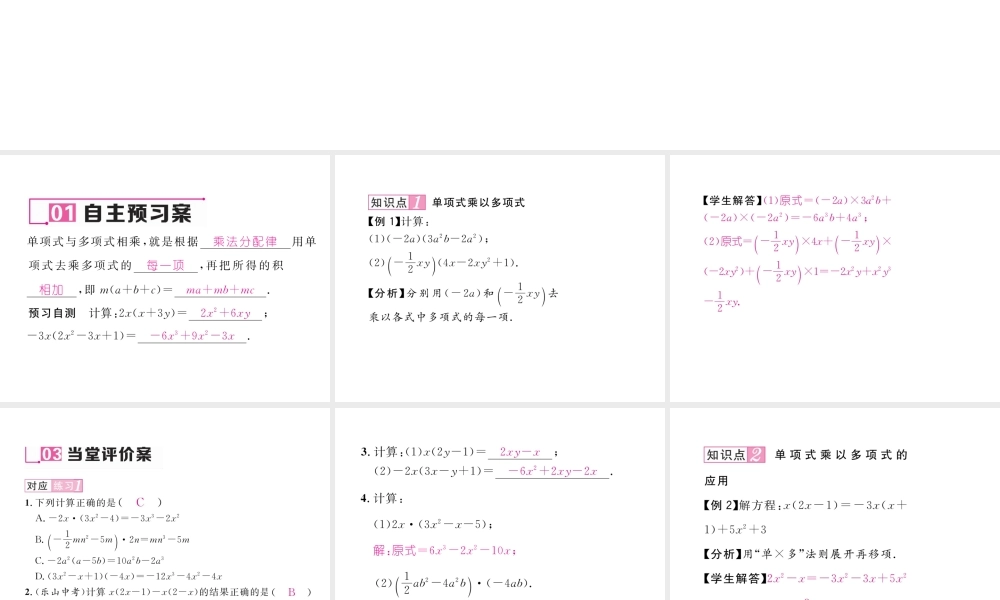Click expression (1)2x·(3x²−x−5)
Viewport: 1000px width, 600px height.
[433, 524]
